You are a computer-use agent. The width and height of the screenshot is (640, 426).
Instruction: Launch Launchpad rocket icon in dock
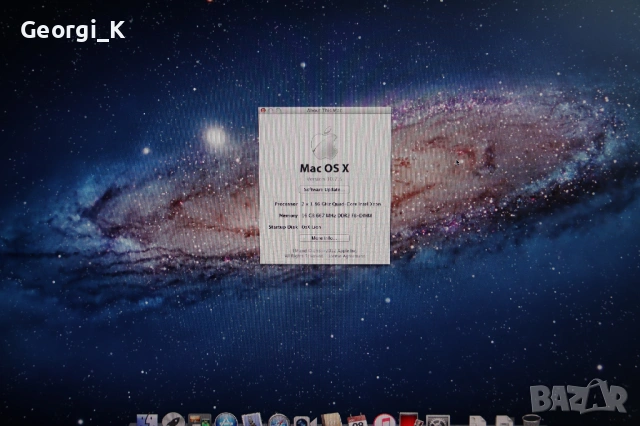(x=173, y=420)
